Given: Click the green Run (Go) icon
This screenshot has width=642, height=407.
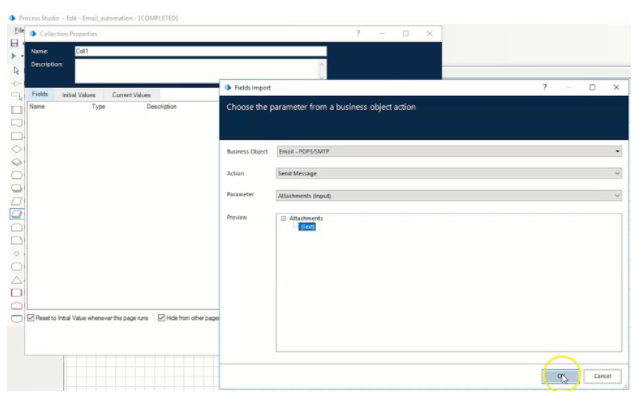Looking at the screenshot, I should click(x=14, y=56).
